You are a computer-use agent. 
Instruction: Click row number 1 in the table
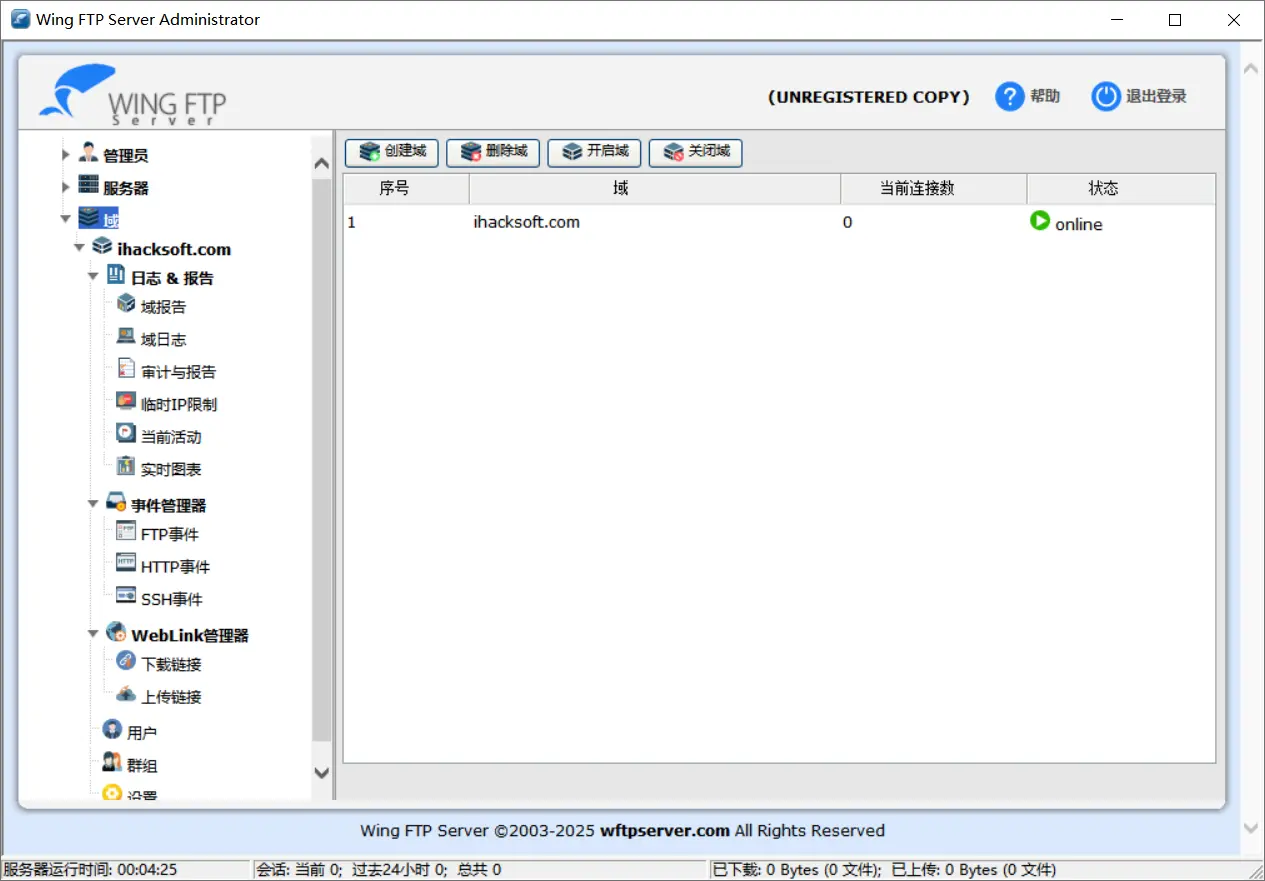click(x=352, y=222)
